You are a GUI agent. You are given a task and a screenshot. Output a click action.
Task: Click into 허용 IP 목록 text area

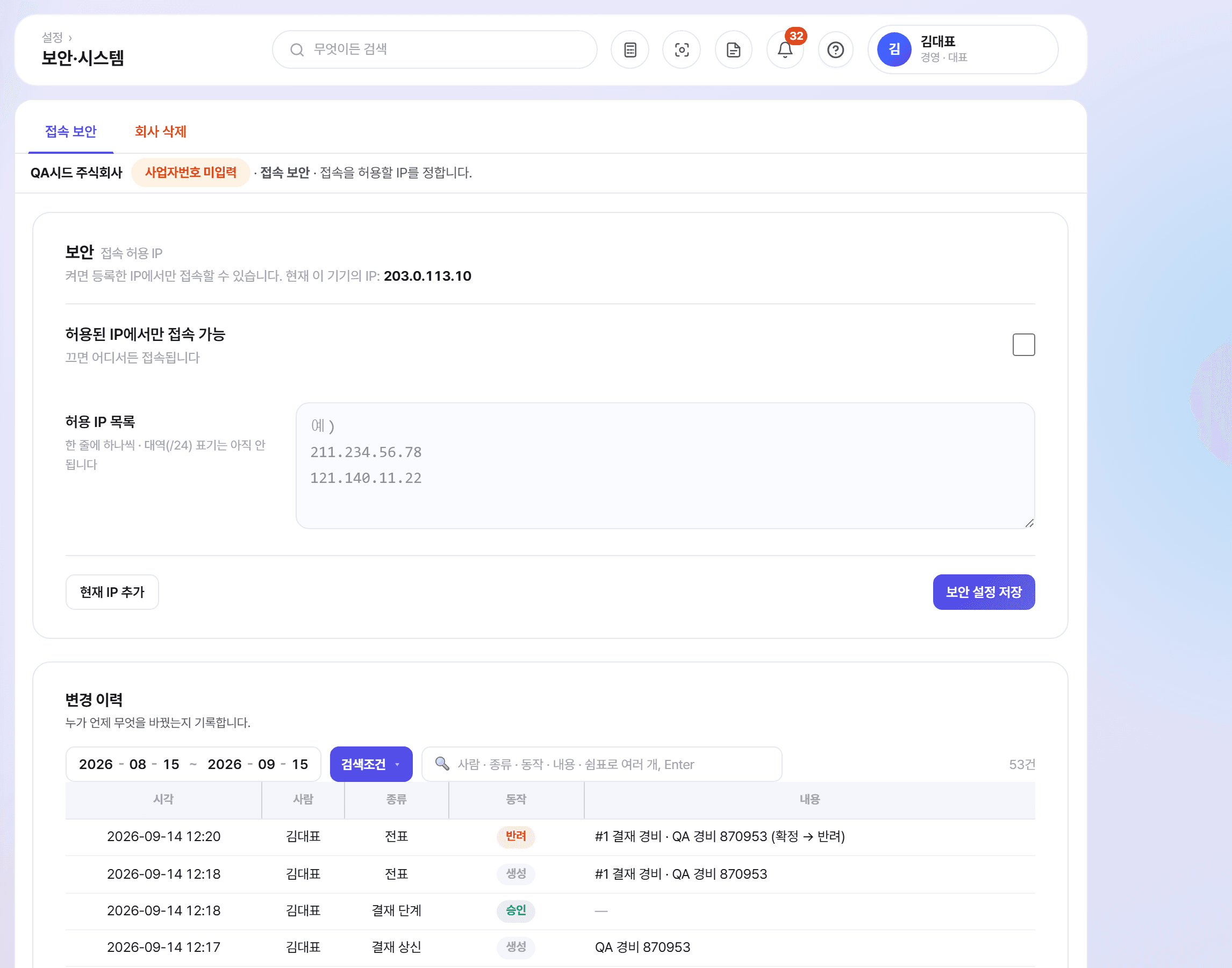(x=665, y=465)
